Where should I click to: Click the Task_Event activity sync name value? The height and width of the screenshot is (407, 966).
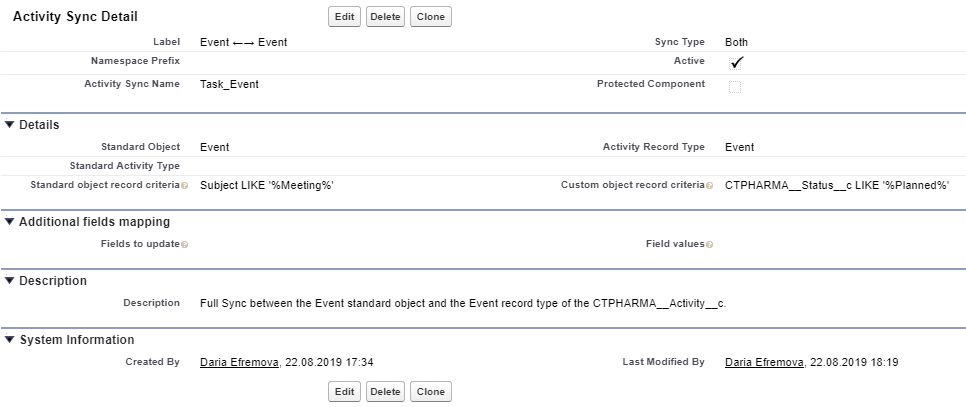coord(229,85)
